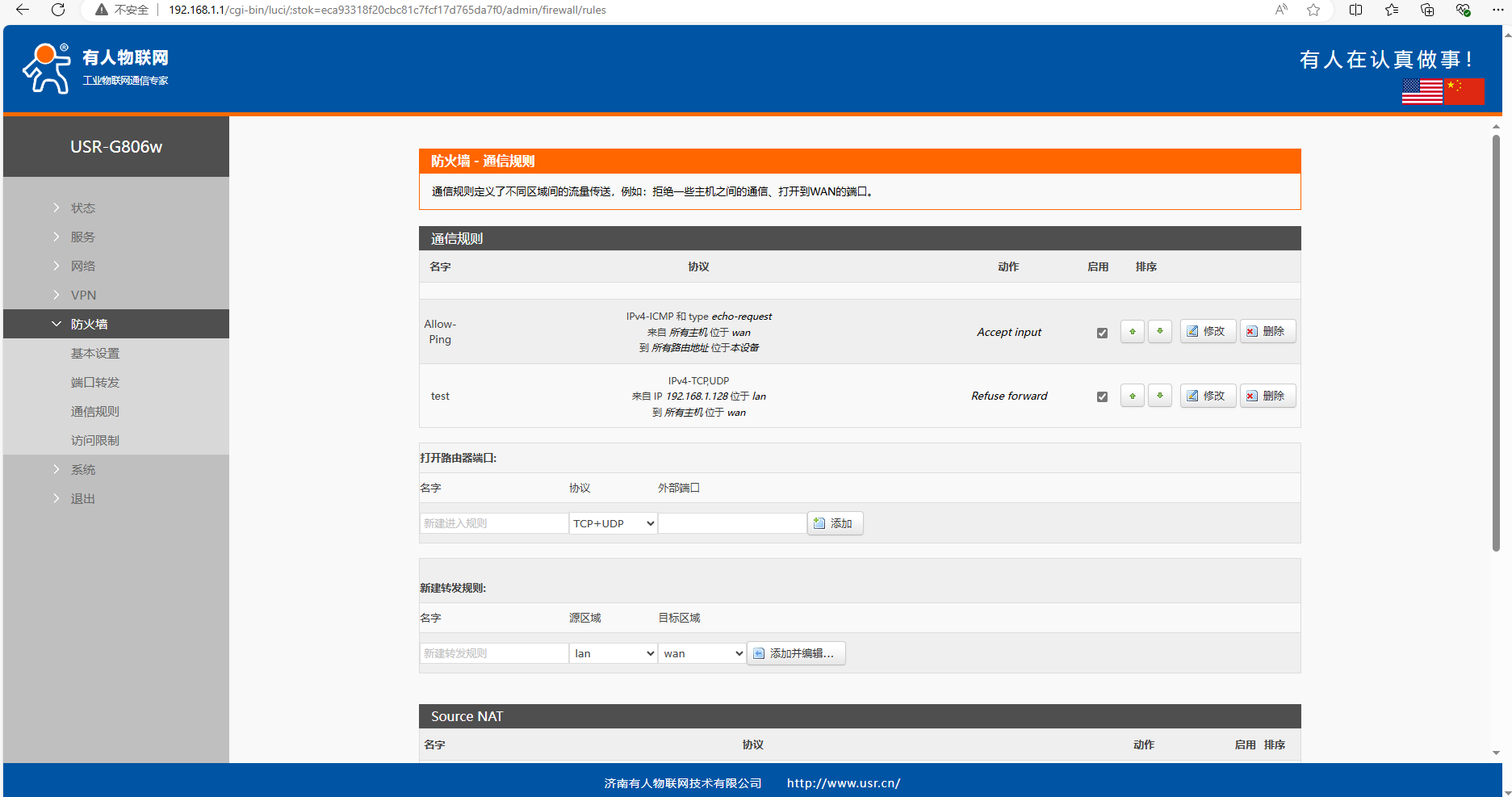This screenshot has width=1512, height=797.
Task: Open the lan source zone dropdown
Action: click(613, 653)
